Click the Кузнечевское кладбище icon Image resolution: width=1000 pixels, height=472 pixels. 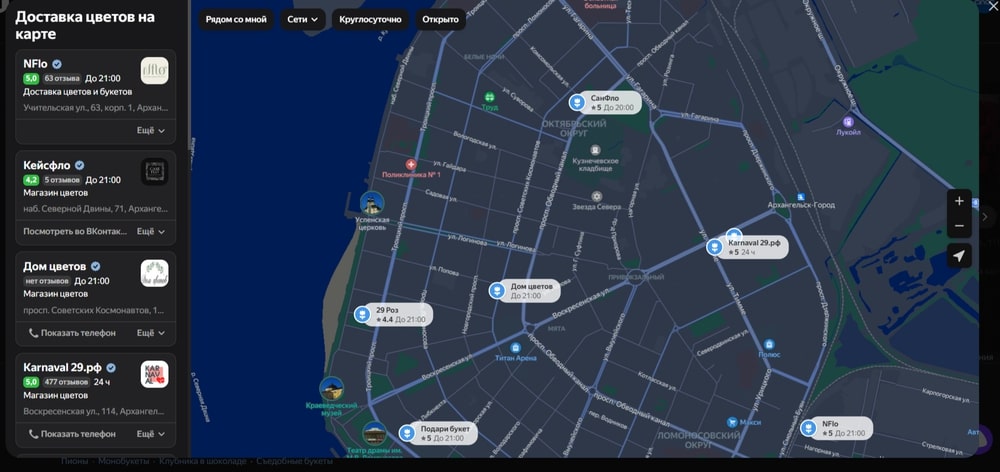tap(595, 151)
